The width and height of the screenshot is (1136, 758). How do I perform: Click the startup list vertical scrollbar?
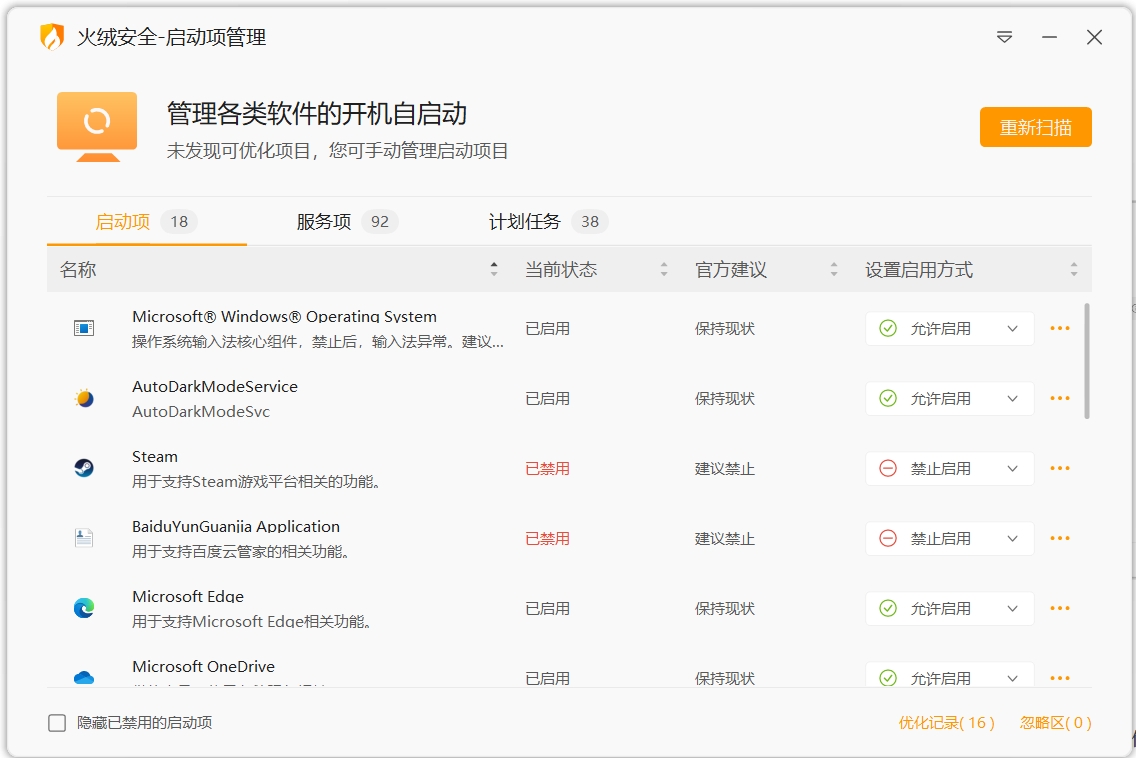point(1087,361)
